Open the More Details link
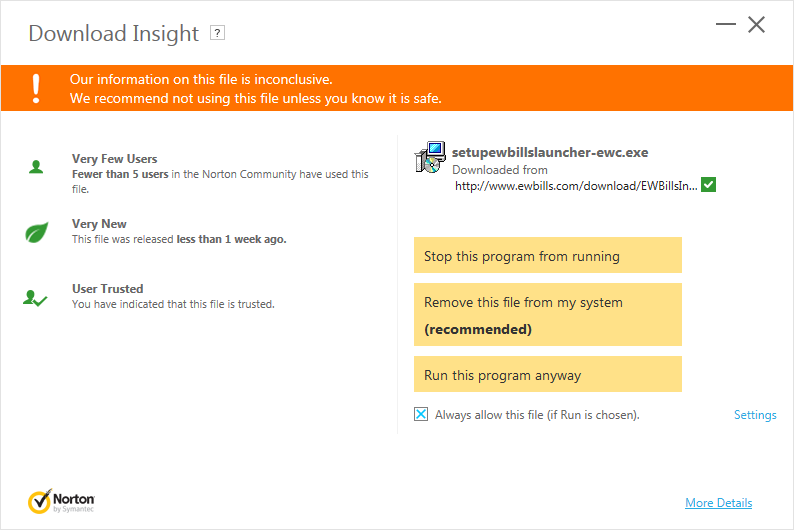Viewport: 794px width, 530px height. (719, 503)
